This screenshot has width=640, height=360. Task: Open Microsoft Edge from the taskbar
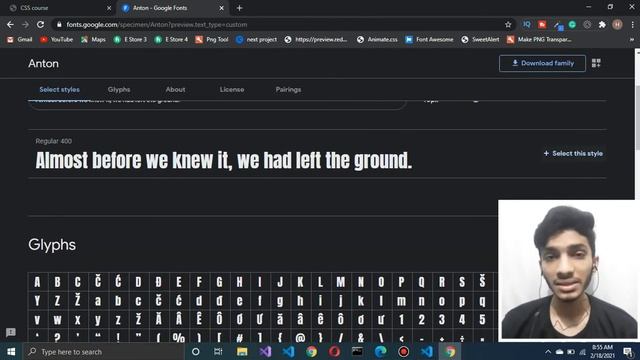coord(380,351)
